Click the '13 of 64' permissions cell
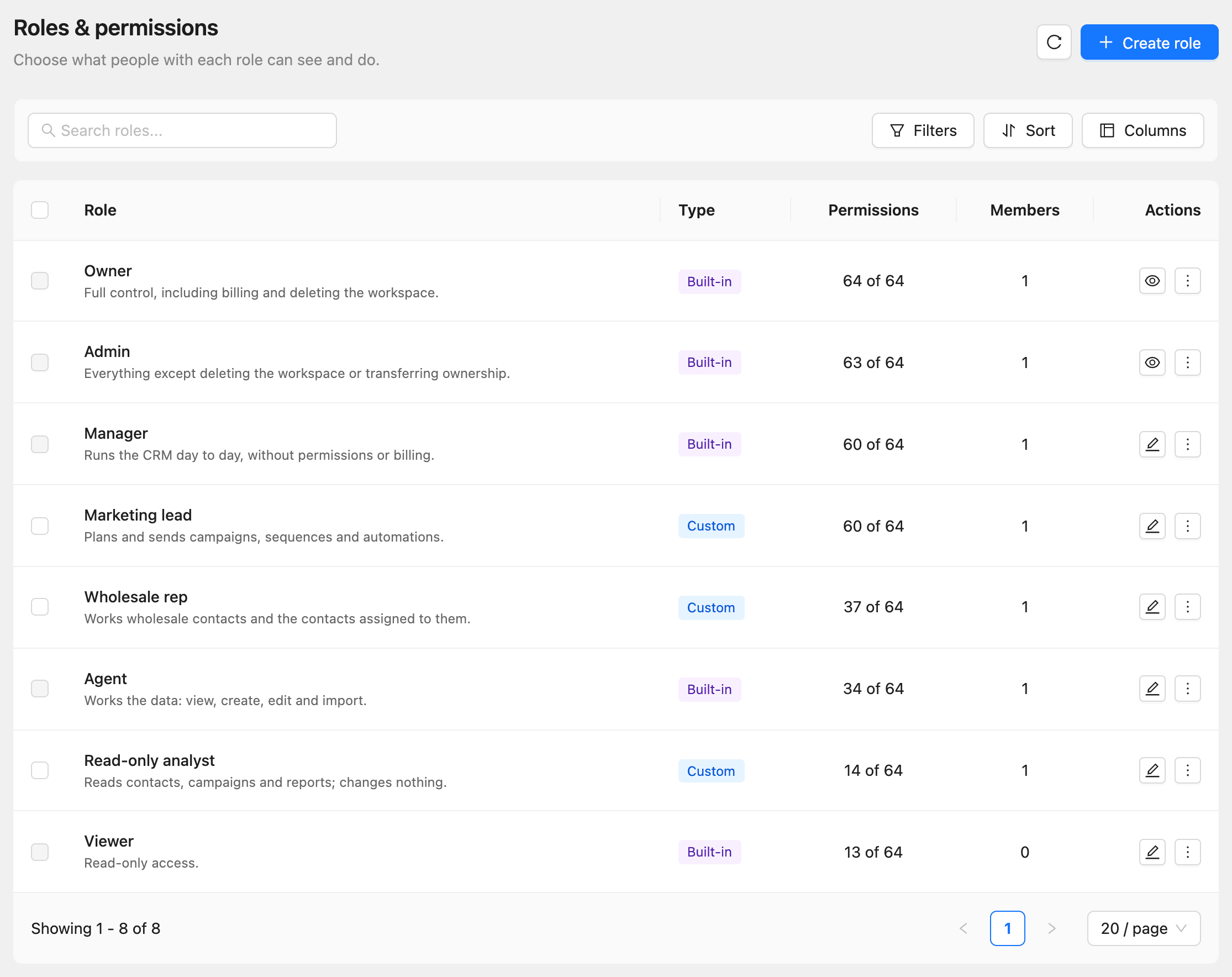 tap(873, 852)
